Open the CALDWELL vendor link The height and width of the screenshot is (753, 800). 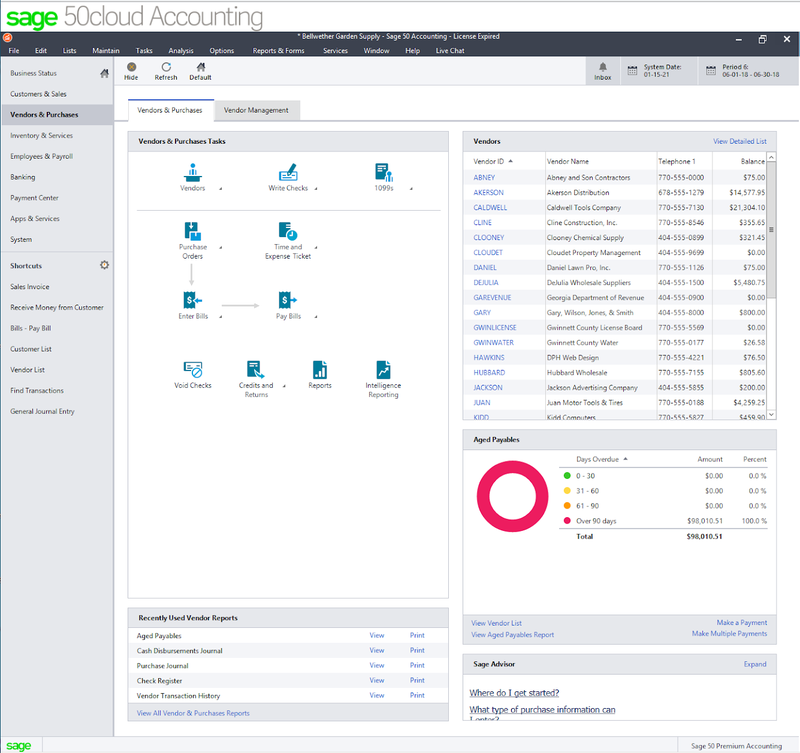click(490, 208)
